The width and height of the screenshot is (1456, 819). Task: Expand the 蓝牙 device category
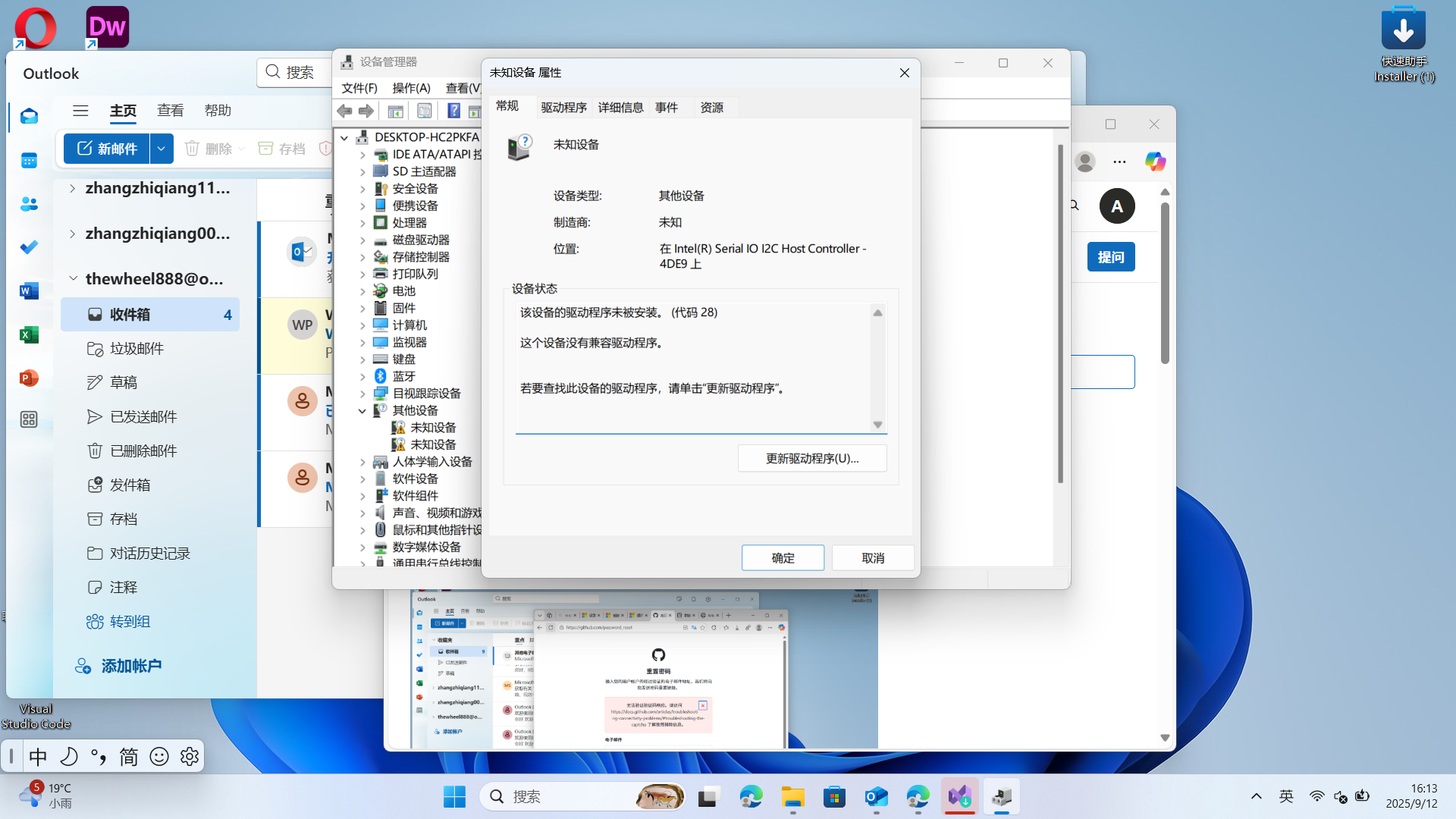[x=362, y=376]
